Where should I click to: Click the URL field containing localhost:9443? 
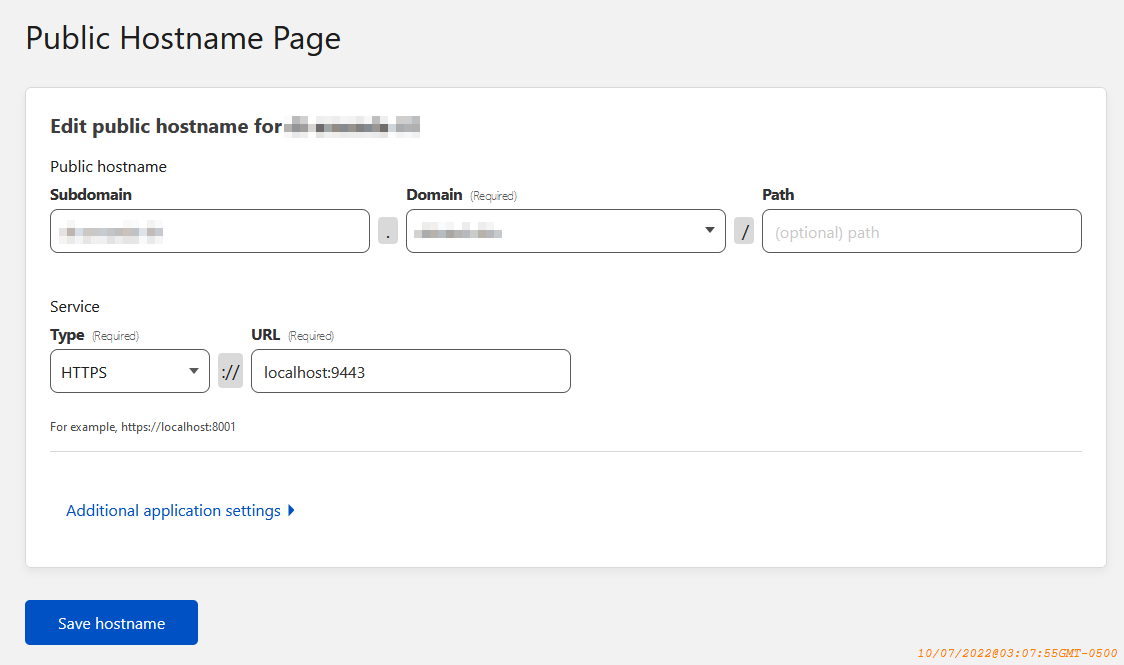coord(410,371)
